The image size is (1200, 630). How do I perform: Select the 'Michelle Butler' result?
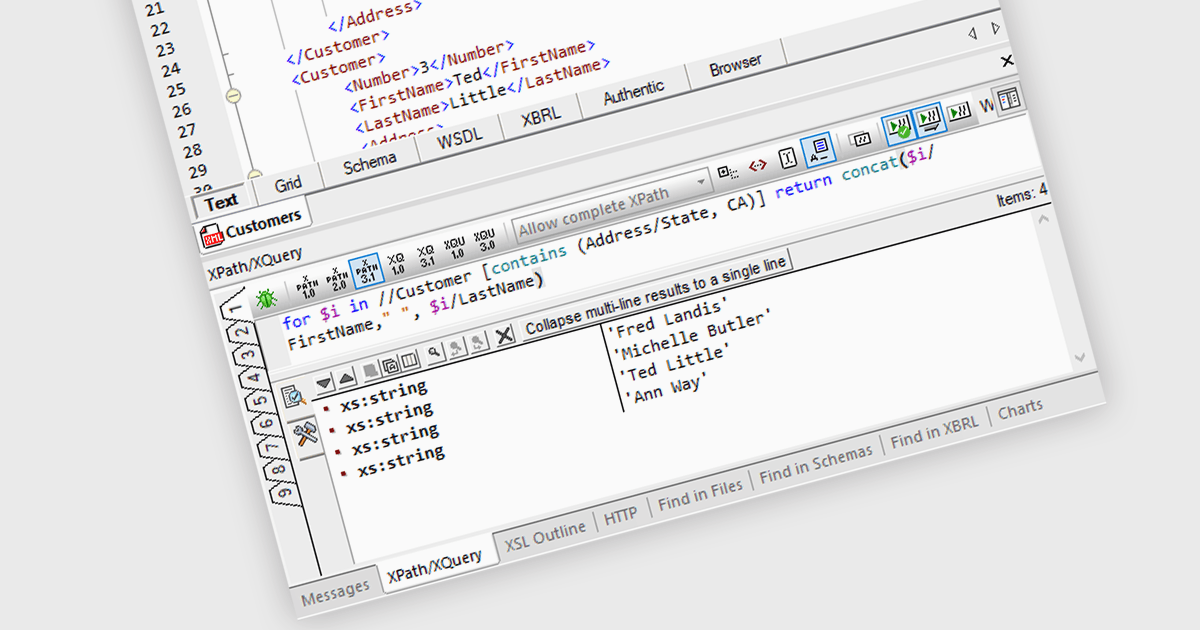coord(695,336)
